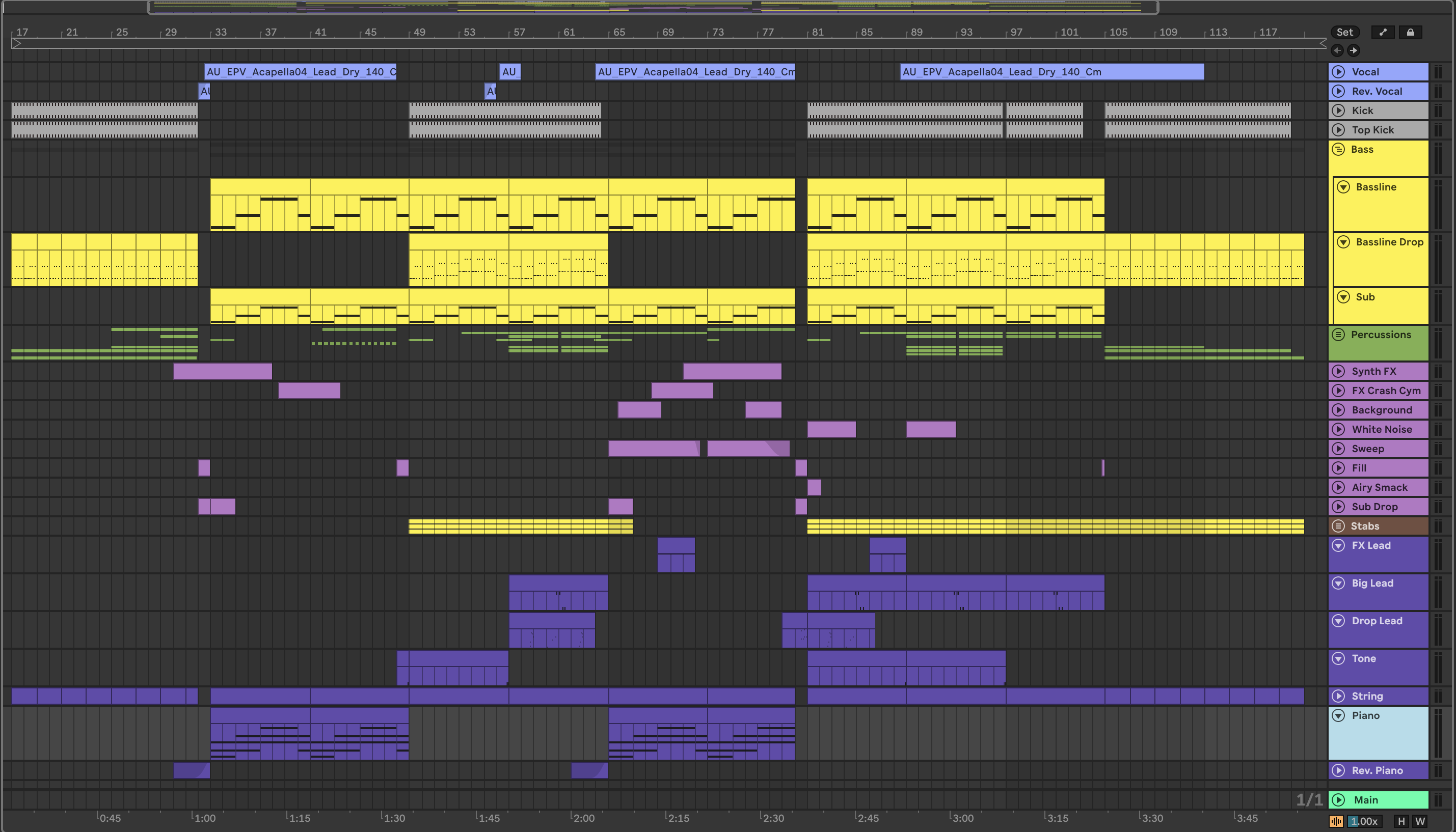Collapse the Piano track

1338,715
